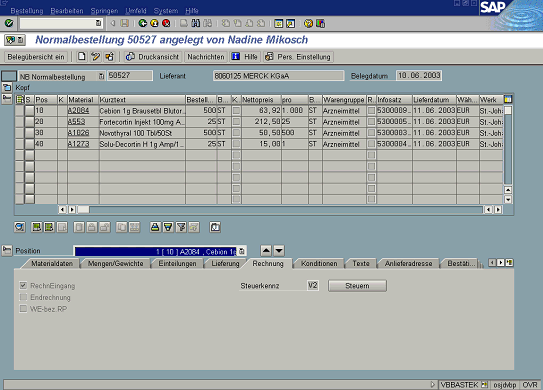Click the Set filter funnel icon
543x390 pixels.
click(x=181, y=227)
